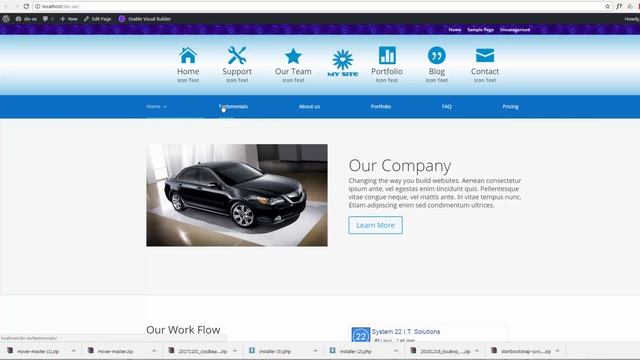Screen dimensions: 640x360
Task: Click the Contact envelope icon
Action: pos(485,56)
